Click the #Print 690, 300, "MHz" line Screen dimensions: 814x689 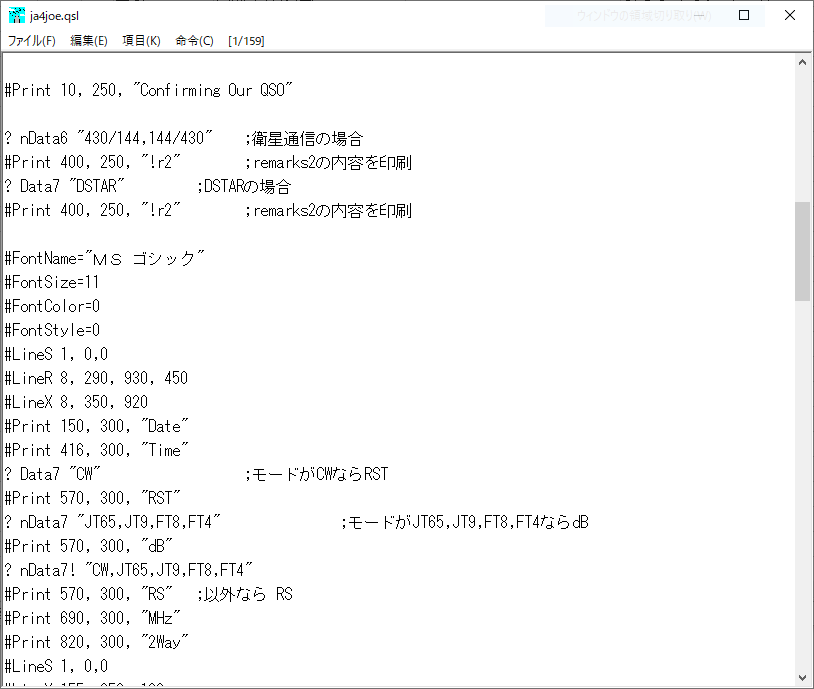click(92, 618)
